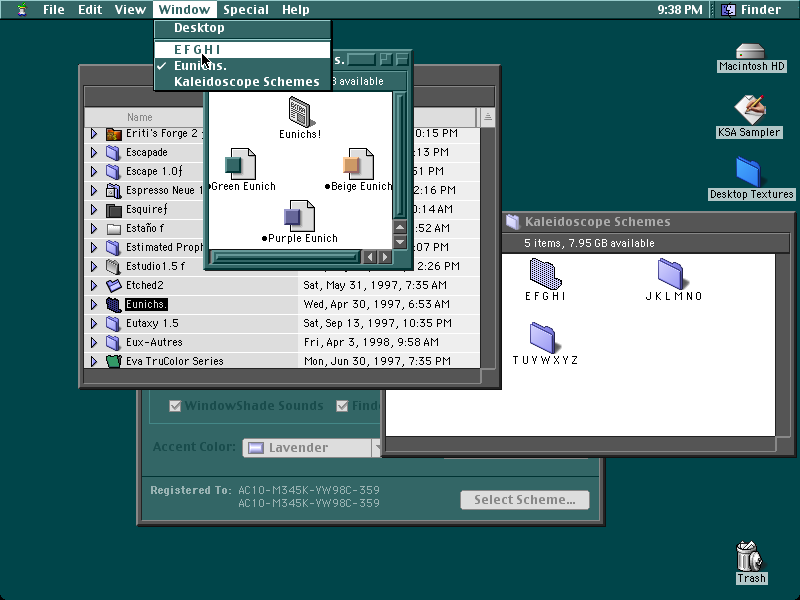Screen dimensions: 800x600
Task: Select the Green Eunich scheme icon
Action: pyautogui.click(x=240, y=164)
